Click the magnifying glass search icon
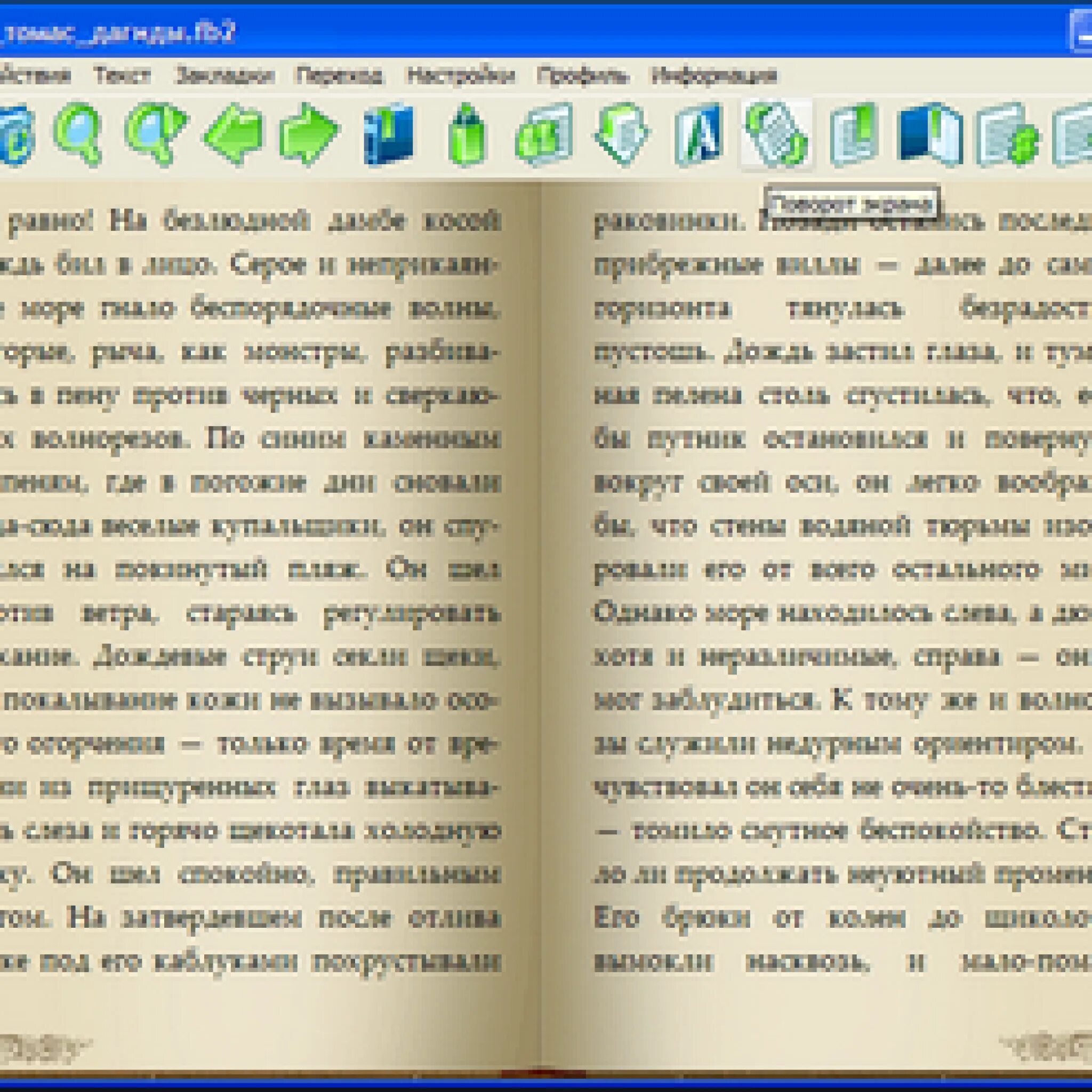The height and width of the screenshot is (1092, 1092). click(x=79, y=134)
